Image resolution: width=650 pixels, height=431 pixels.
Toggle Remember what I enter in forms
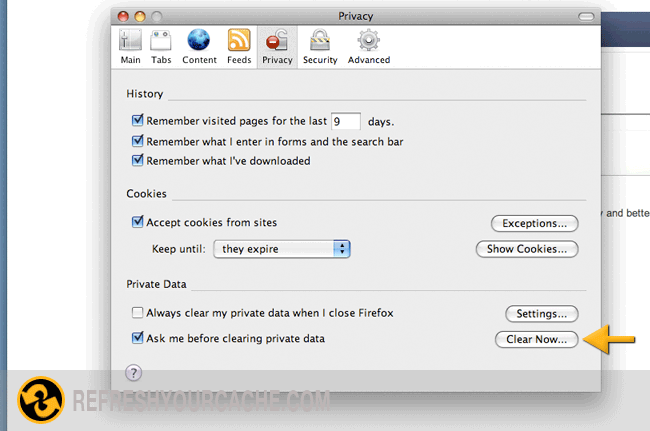[137, 140]
